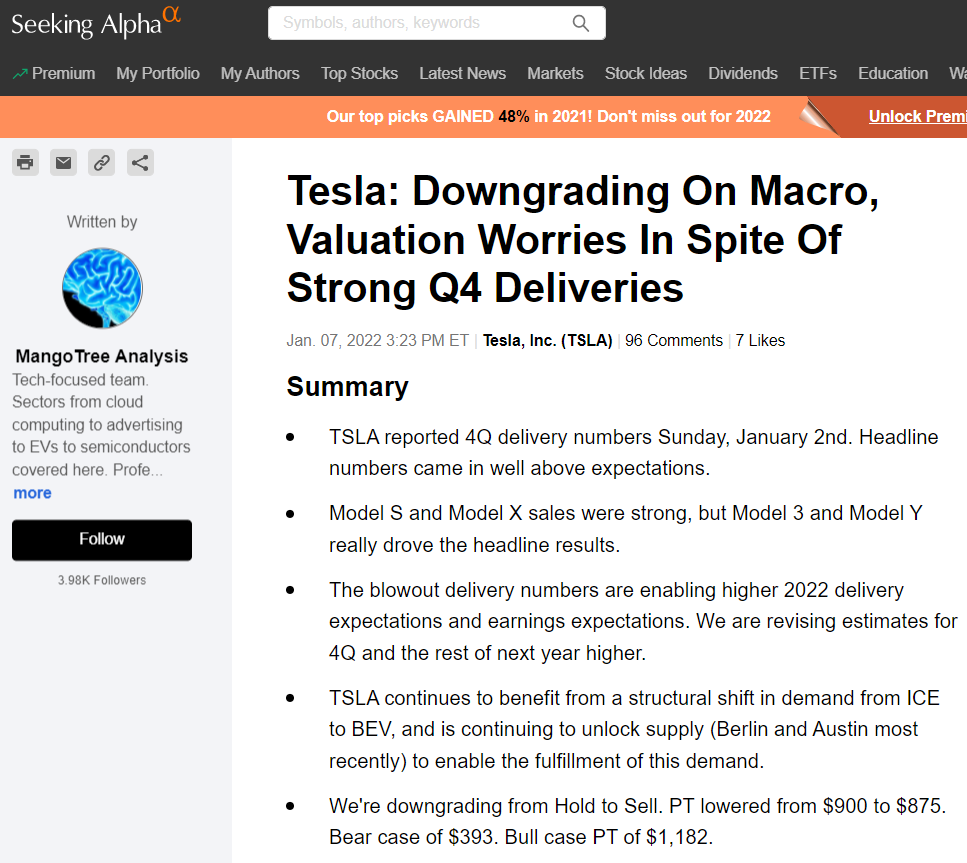Click the email article envelope icon
The image size is (967, 863).
[64, 163]
